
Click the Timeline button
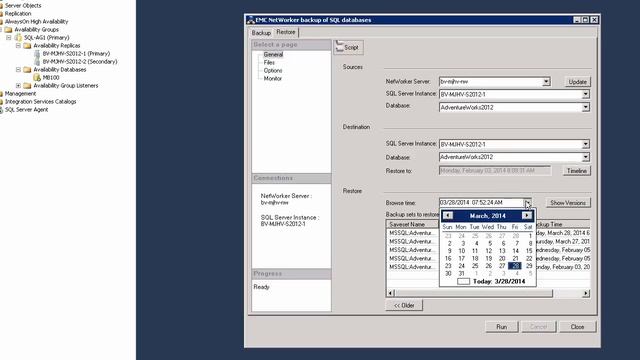click(x=576, y=171)
